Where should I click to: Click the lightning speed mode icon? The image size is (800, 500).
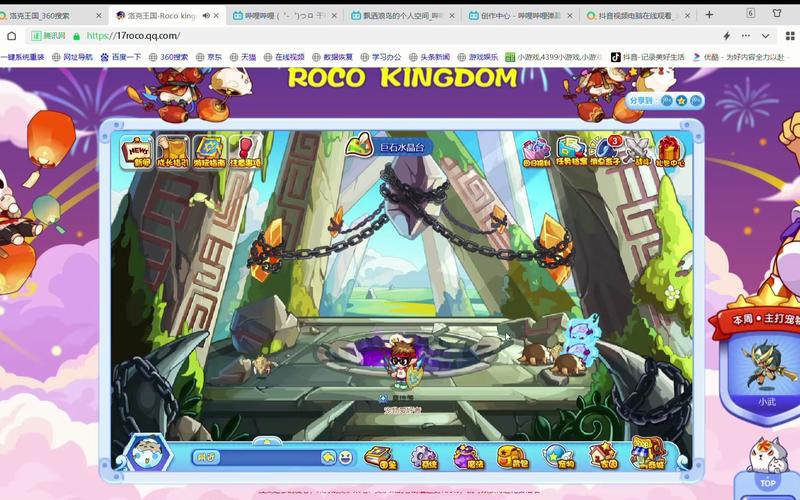[x=727, y=36]
